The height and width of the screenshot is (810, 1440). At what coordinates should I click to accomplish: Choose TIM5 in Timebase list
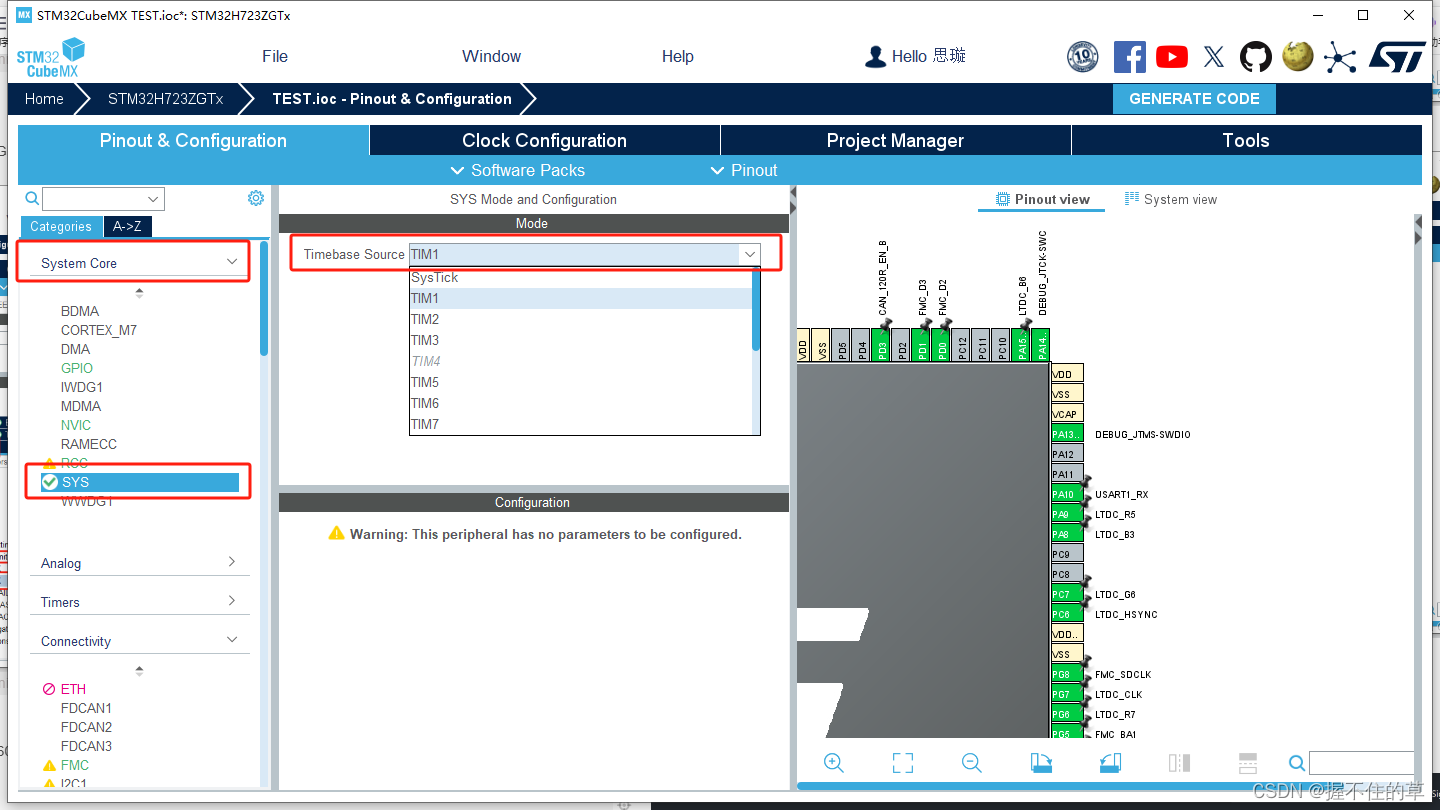click(x=580, y=382)
